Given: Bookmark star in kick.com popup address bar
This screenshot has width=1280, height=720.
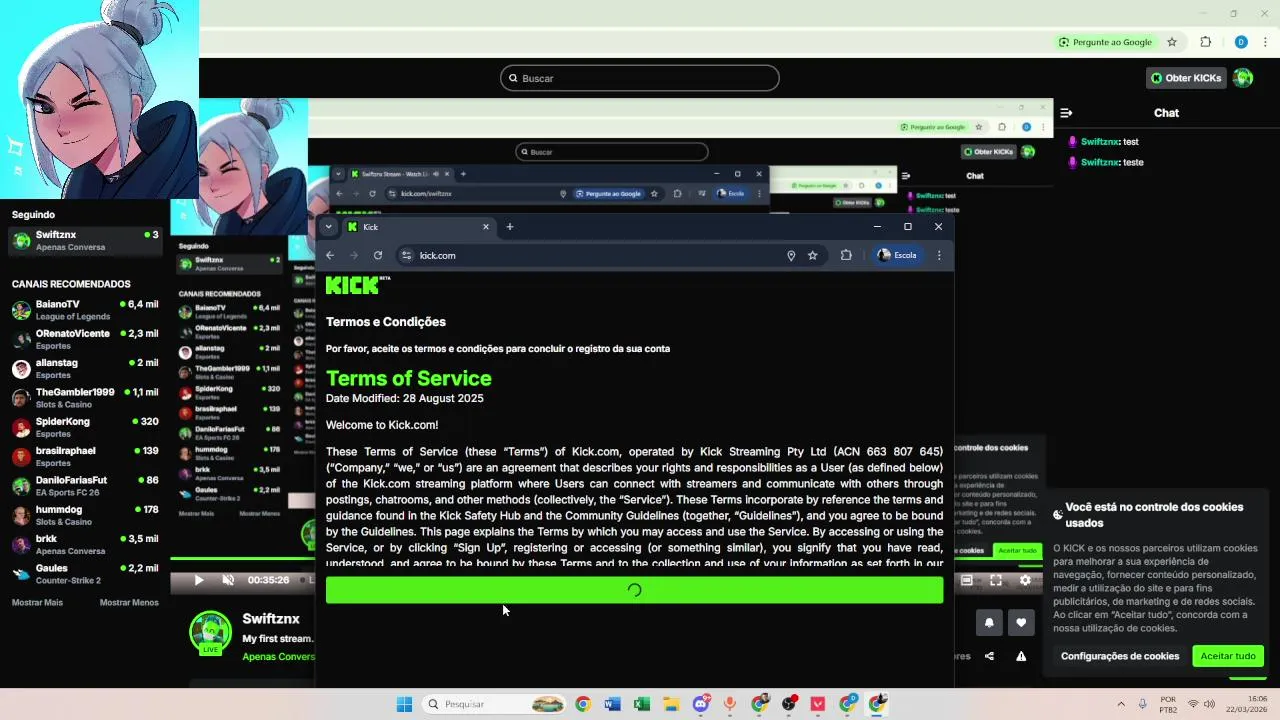Looking at the screenshot, I should 813,255.
